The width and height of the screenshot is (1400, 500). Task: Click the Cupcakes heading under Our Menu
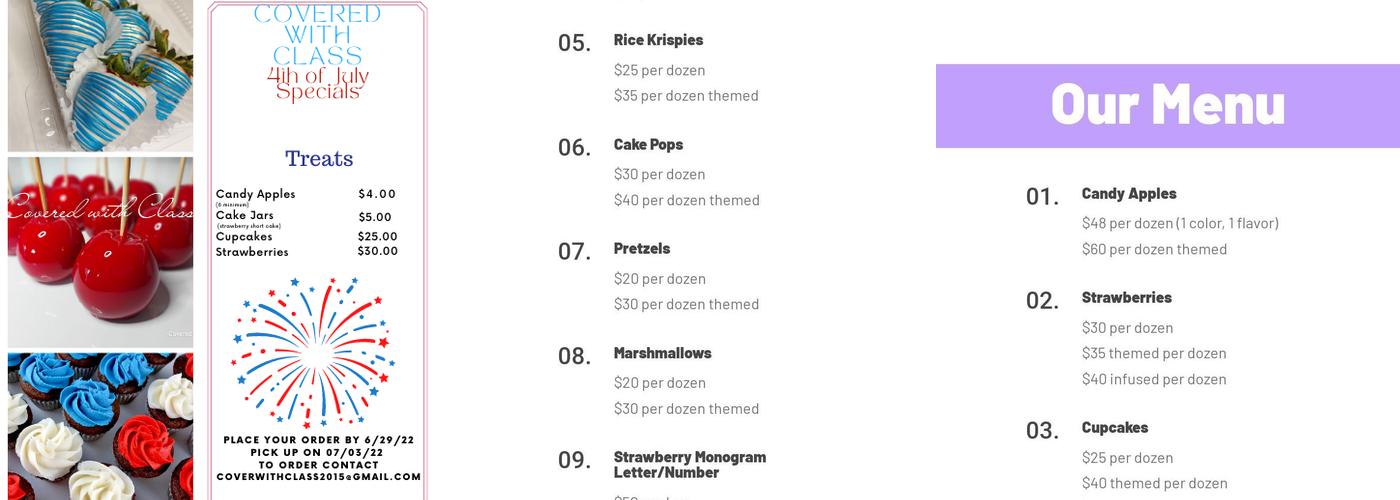(x=1114, y=428)
